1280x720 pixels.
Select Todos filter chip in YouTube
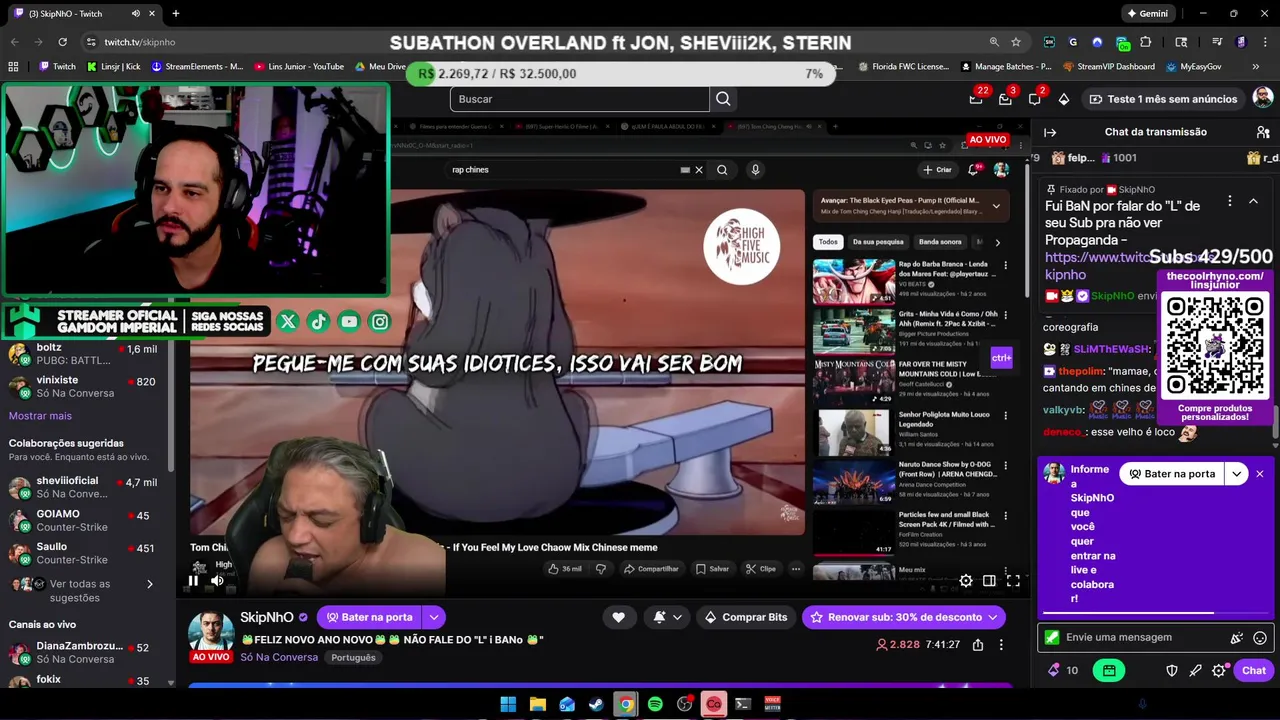[828, 242]
